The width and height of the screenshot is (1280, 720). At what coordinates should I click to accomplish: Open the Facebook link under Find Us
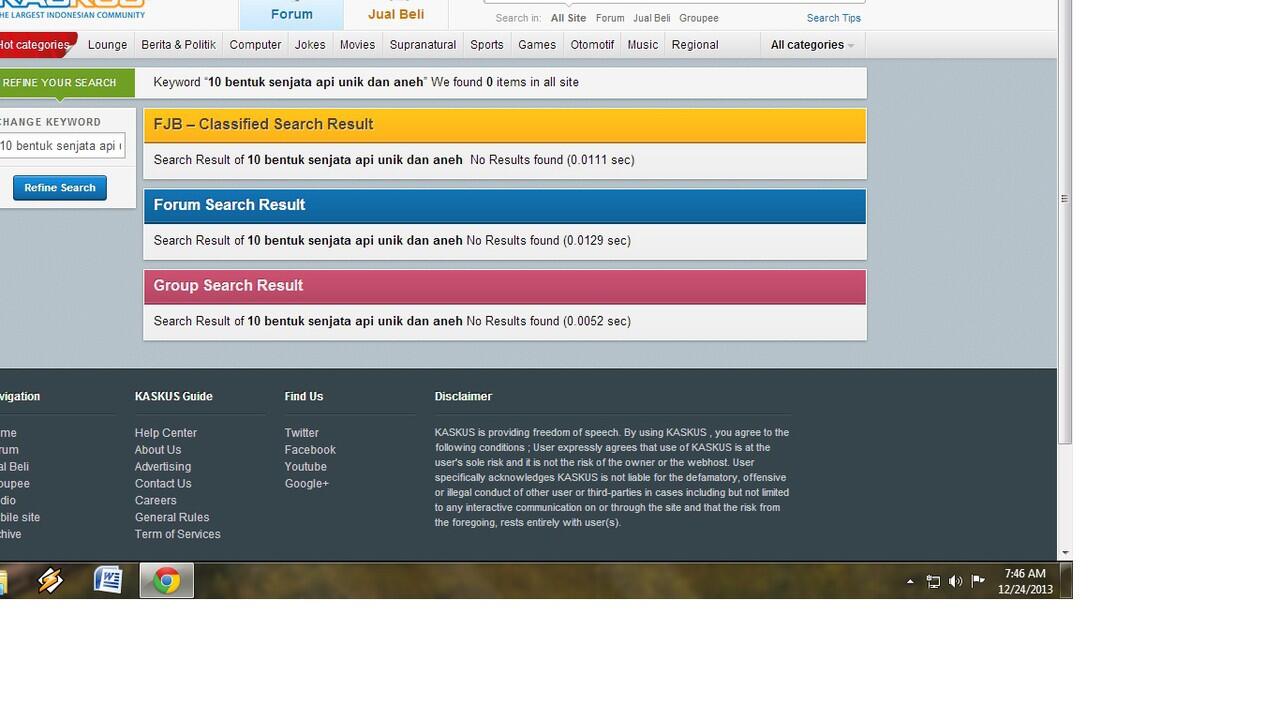coord(310,450)
